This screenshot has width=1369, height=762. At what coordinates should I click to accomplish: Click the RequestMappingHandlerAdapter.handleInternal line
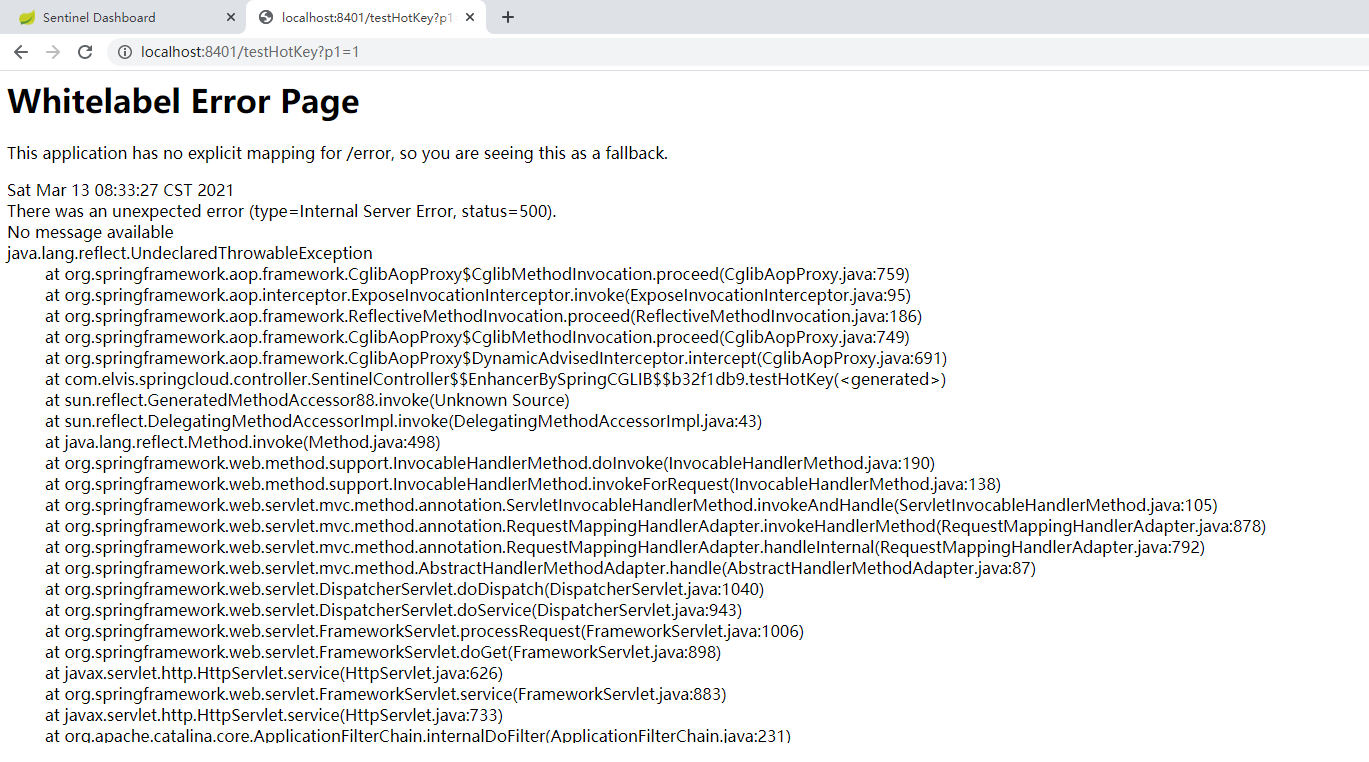(x=625, y=547)
